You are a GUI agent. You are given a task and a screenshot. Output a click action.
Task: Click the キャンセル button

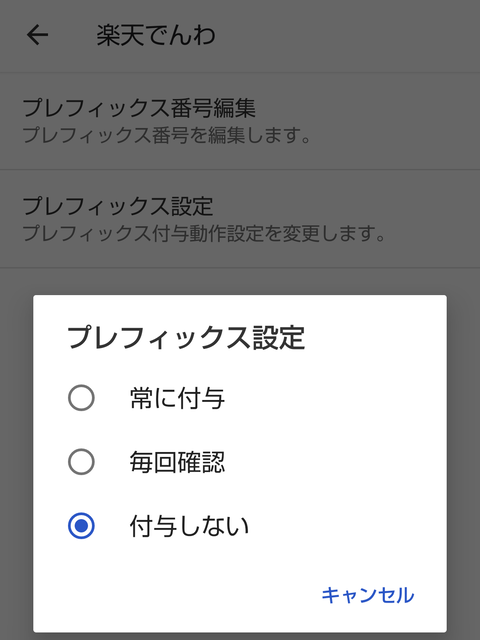tap(368, 595)
